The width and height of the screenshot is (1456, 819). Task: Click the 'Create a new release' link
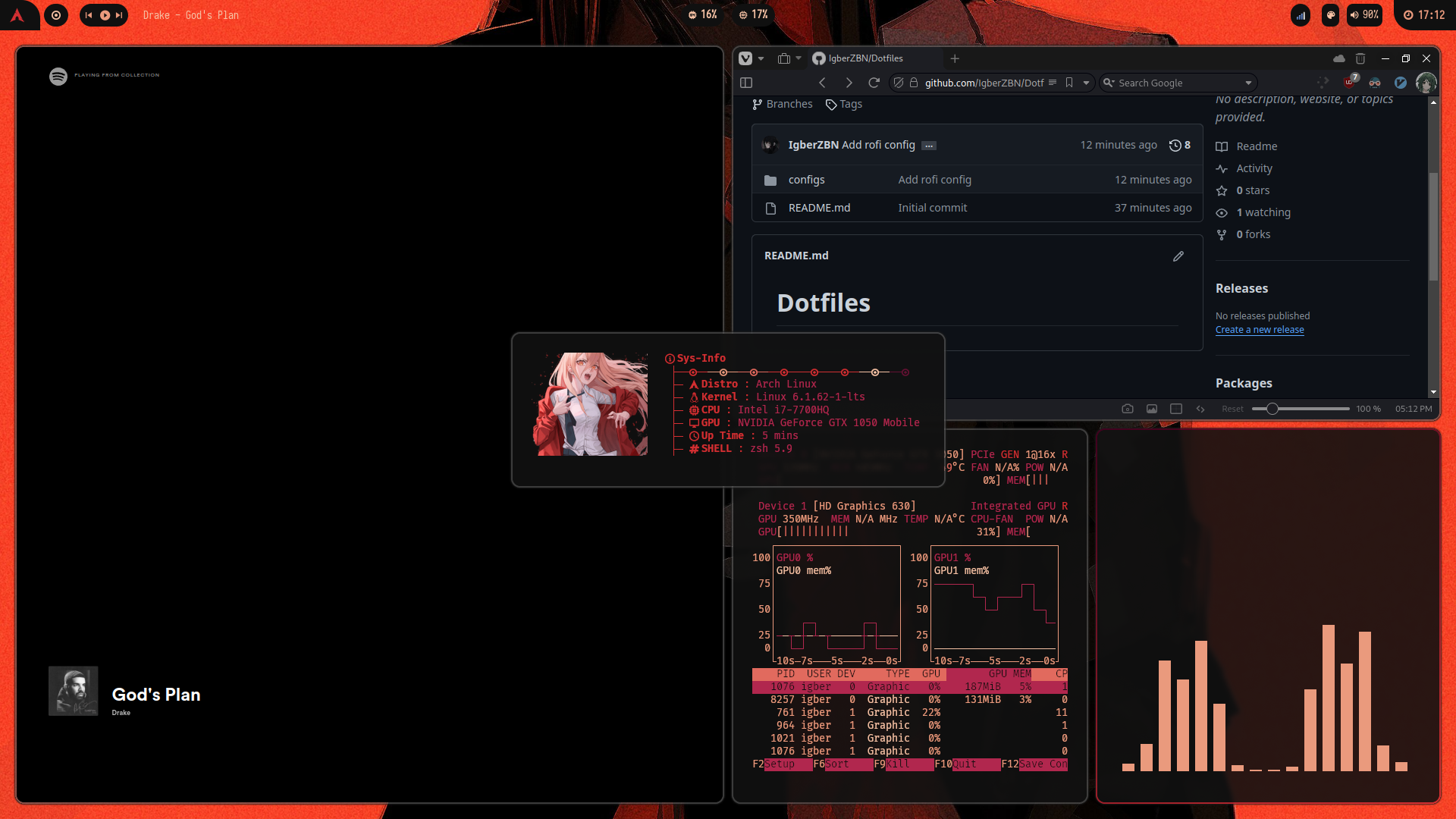1260,330
